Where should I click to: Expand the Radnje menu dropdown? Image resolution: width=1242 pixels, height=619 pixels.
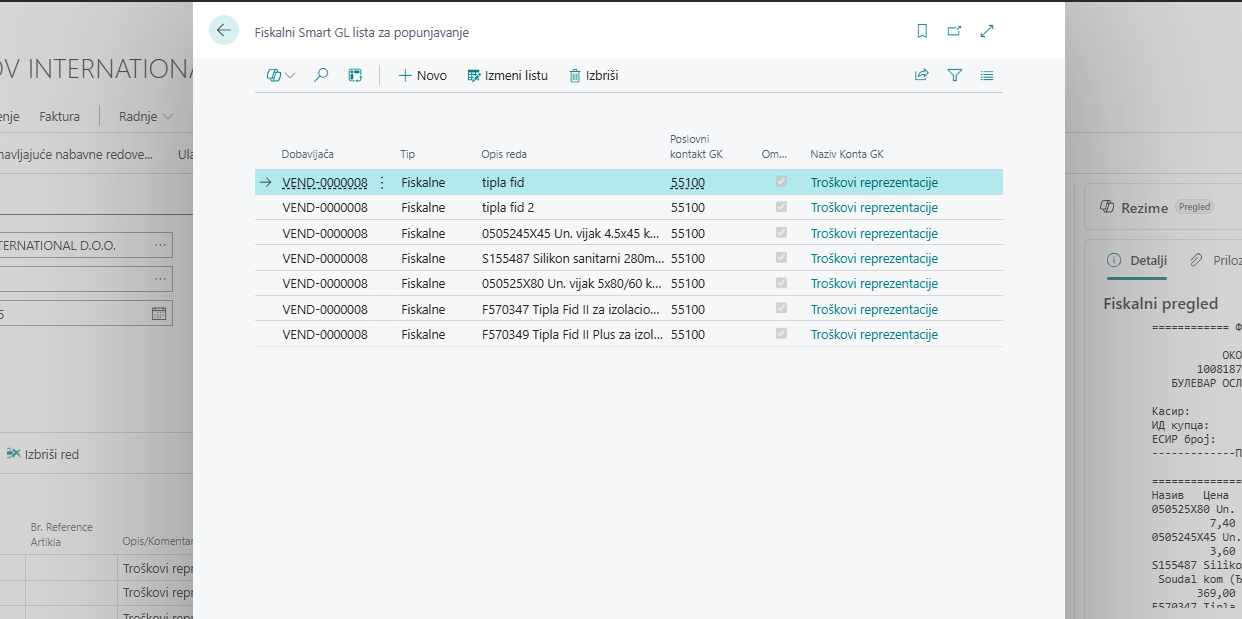point(146,116)
